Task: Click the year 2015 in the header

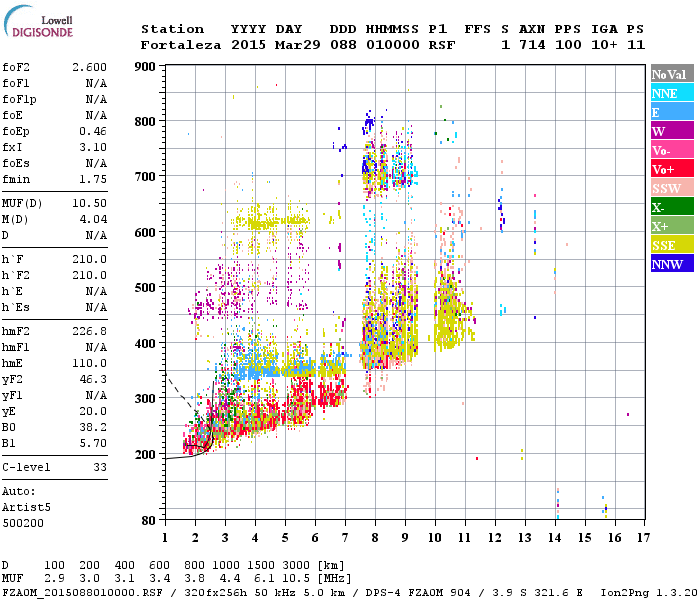Action: [248, 45]
